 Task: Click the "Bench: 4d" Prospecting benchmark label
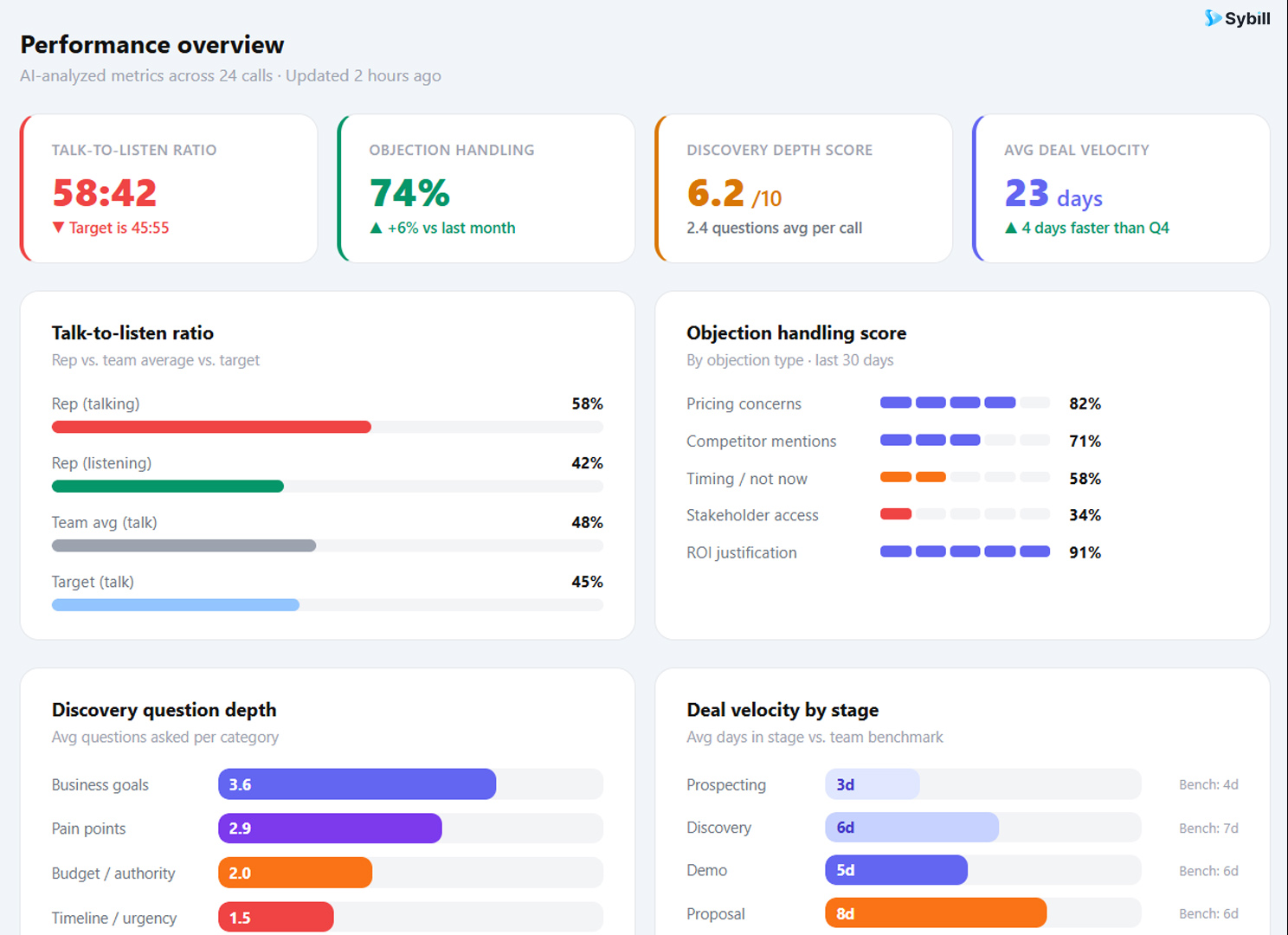point(1208,784)
